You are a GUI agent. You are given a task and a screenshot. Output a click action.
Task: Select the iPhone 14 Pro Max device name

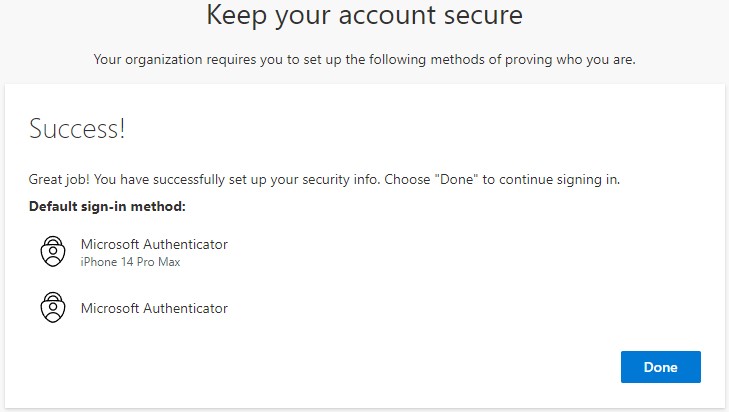pyautogui.click(x=130, y=262)
